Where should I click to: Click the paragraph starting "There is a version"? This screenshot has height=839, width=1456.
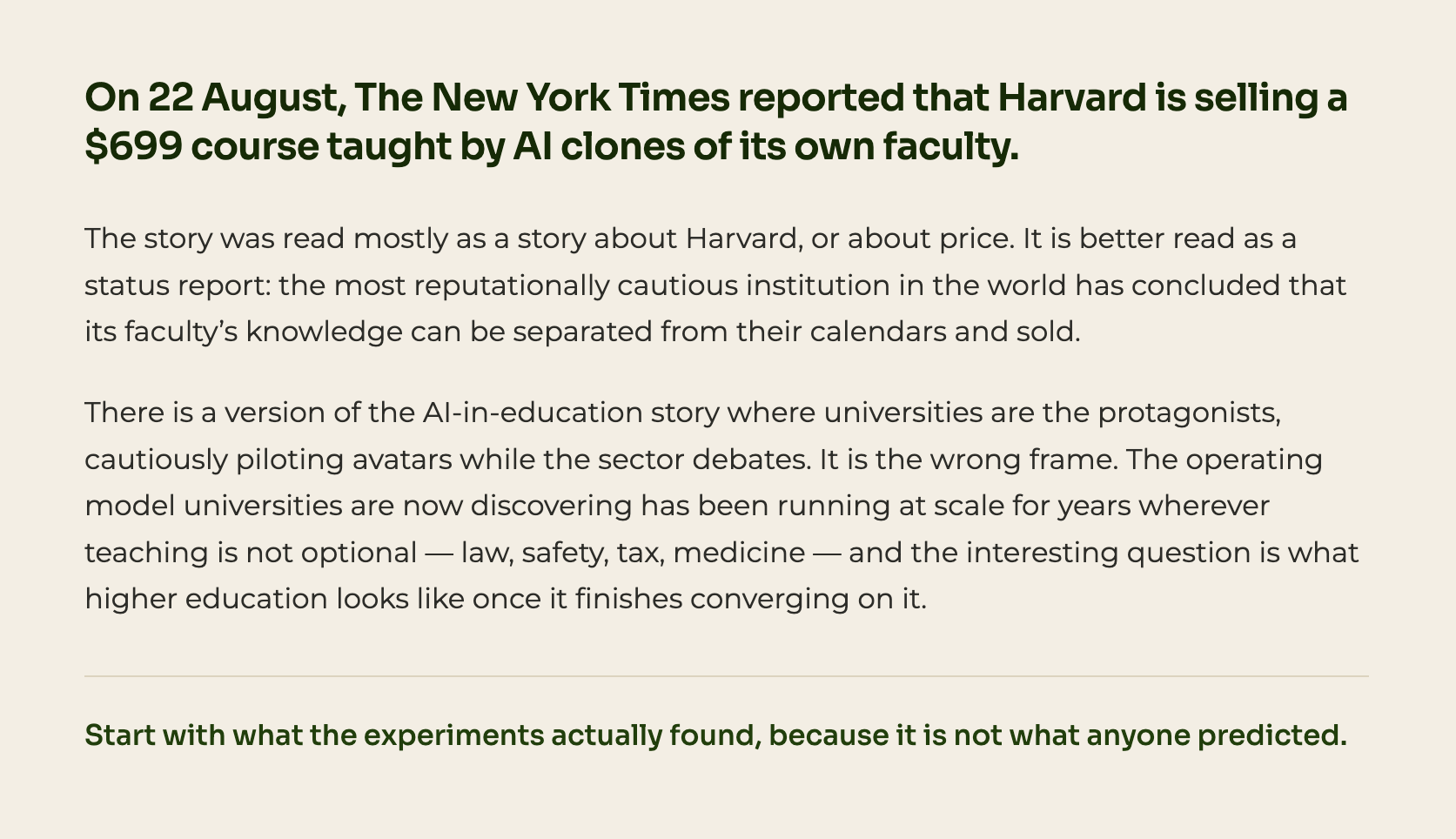pyautogui.click(x=721, y=506)
